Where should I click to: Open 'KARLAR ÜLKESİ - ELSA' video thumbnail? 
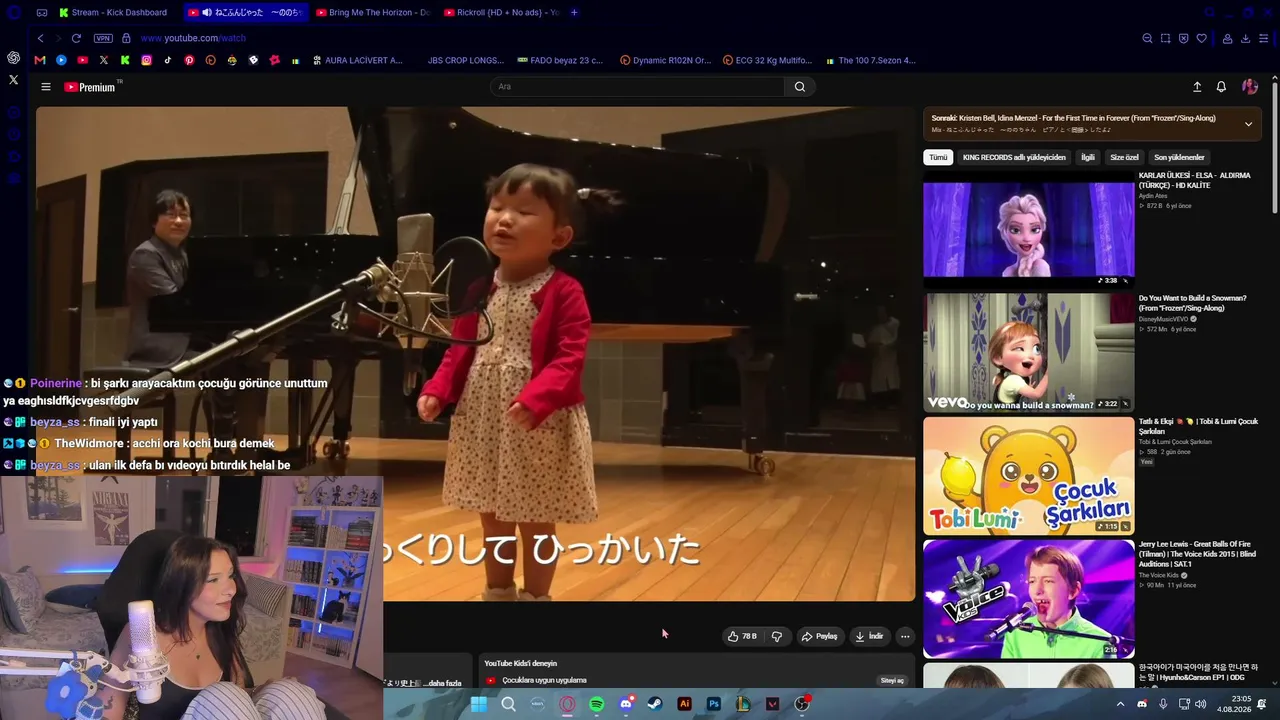[x=1029, y=229]
